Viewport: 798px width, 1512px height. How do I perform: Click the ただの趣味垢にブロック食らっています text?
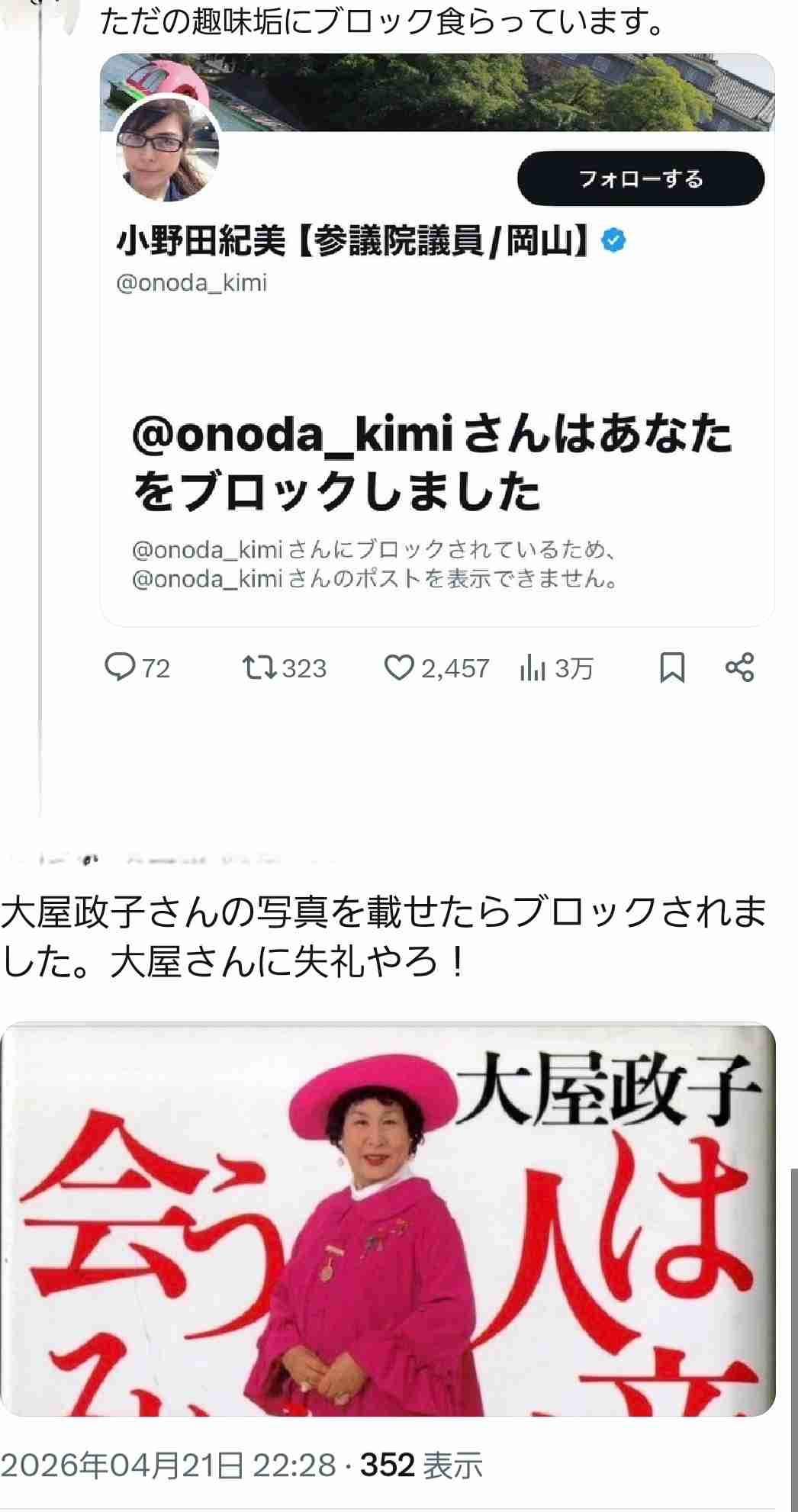381,22
